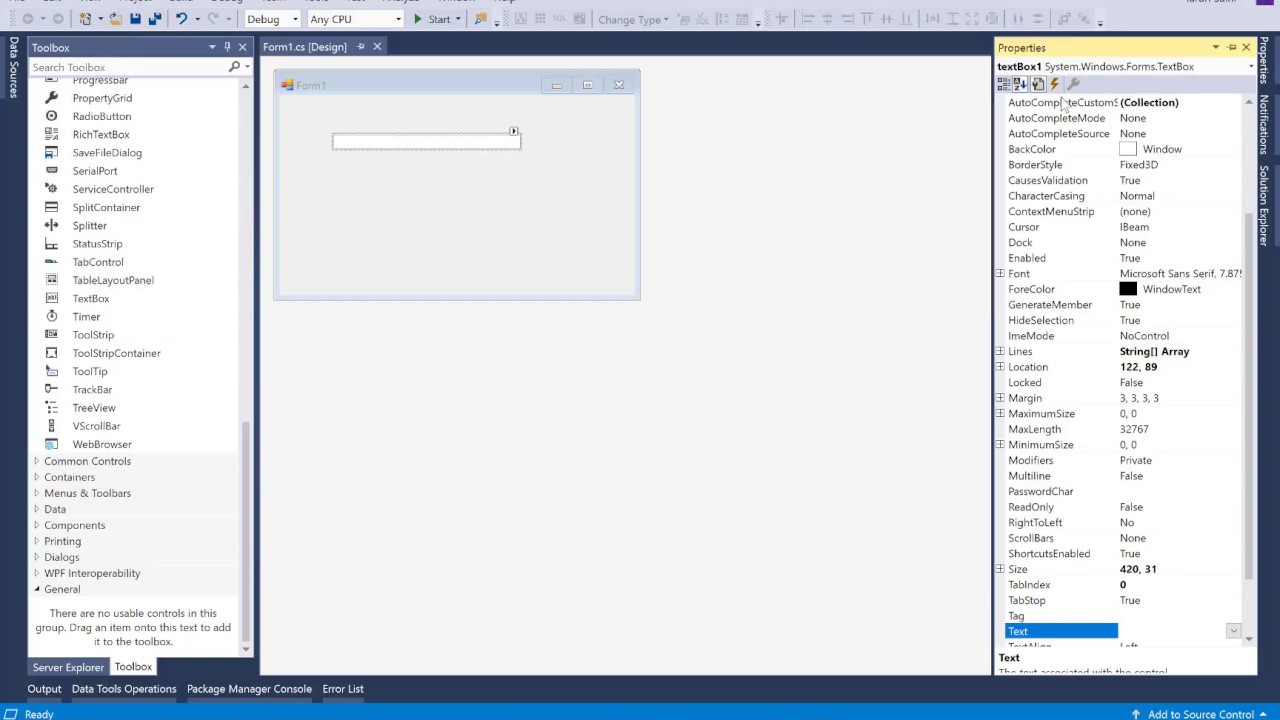This screenshot has height=720, width=1280.
Task: Click the ToolStripContainer tool icon
Action: point(51,353)
